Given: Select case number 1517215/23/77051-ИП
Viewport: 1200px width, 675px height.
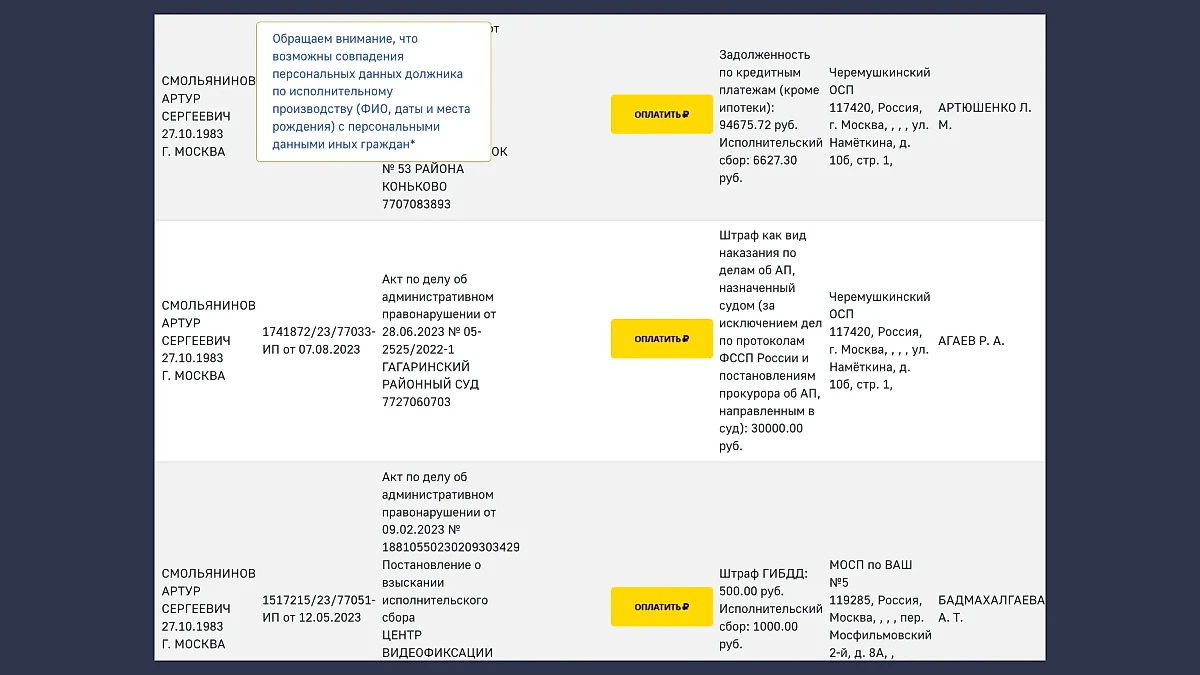Looking at the screenshot, I should click(x=318, y=608).
